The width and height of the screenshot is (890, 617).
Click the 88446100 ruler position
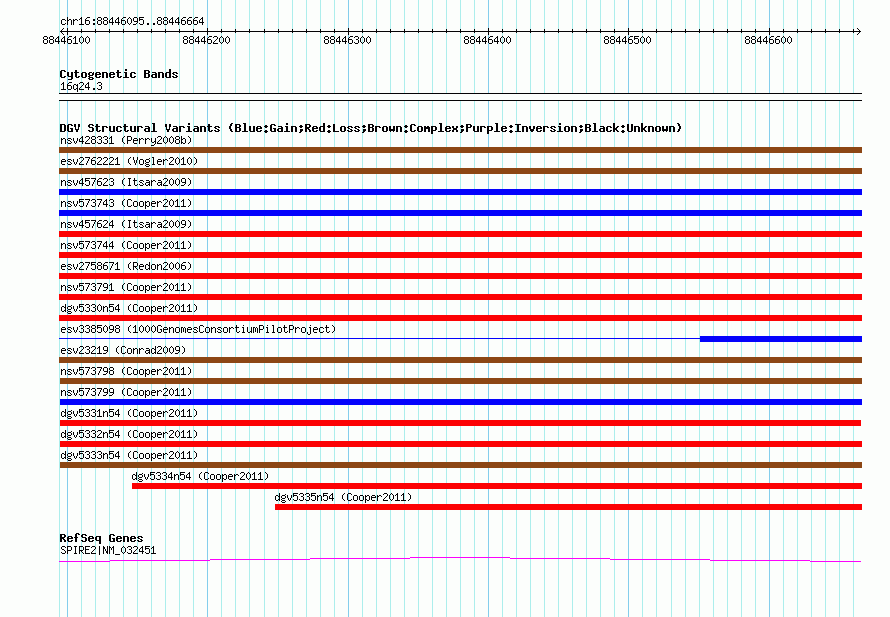pos(66,40)
